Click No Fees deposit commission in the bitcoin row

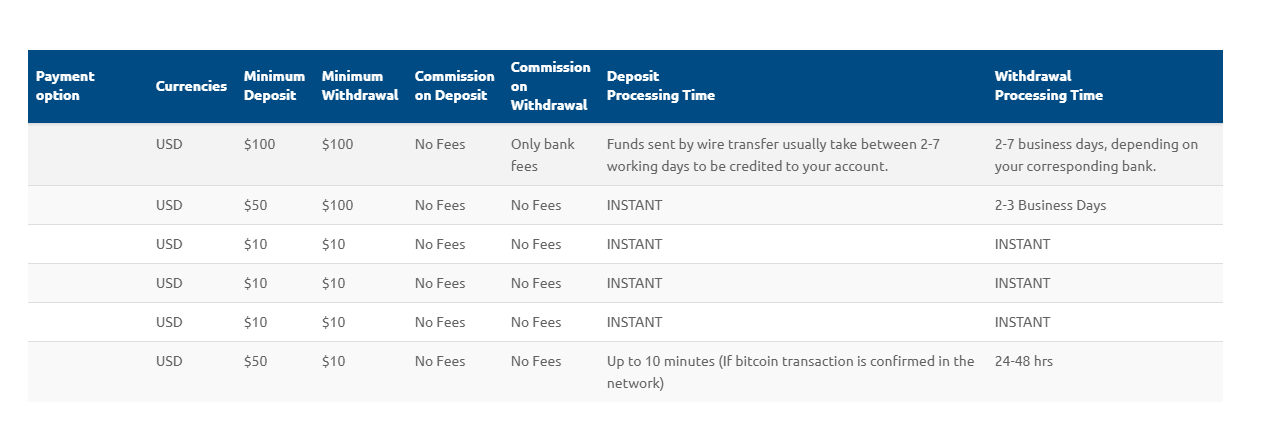(x=440, y=361)
